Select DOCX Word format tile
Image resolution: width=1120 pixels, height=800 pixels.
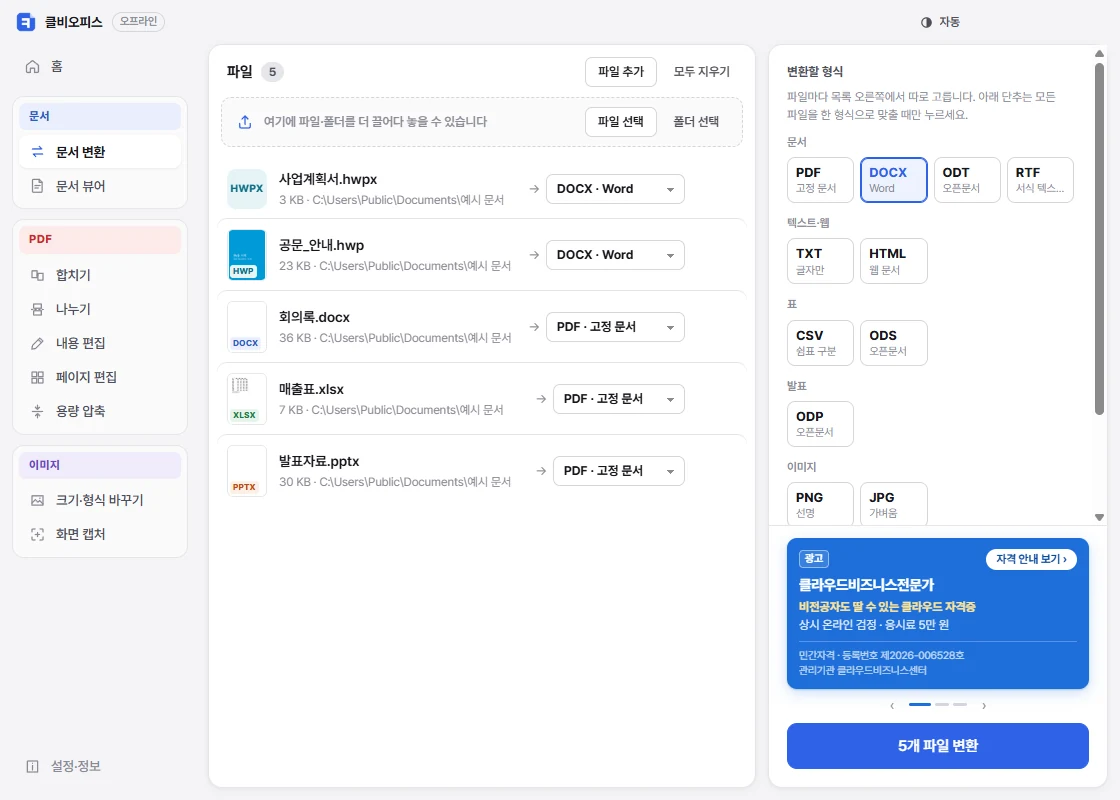(x=894, y=180)
